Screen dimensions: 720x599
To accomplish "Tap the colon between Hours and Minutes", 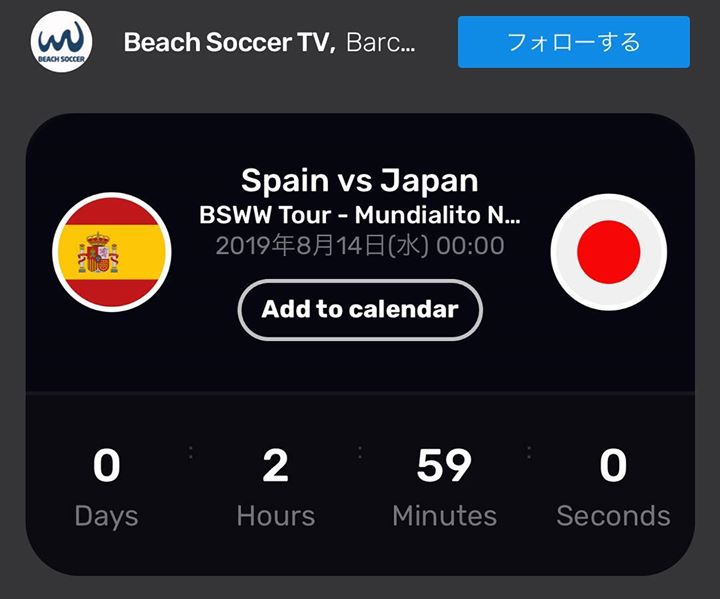I will point(360,452).
